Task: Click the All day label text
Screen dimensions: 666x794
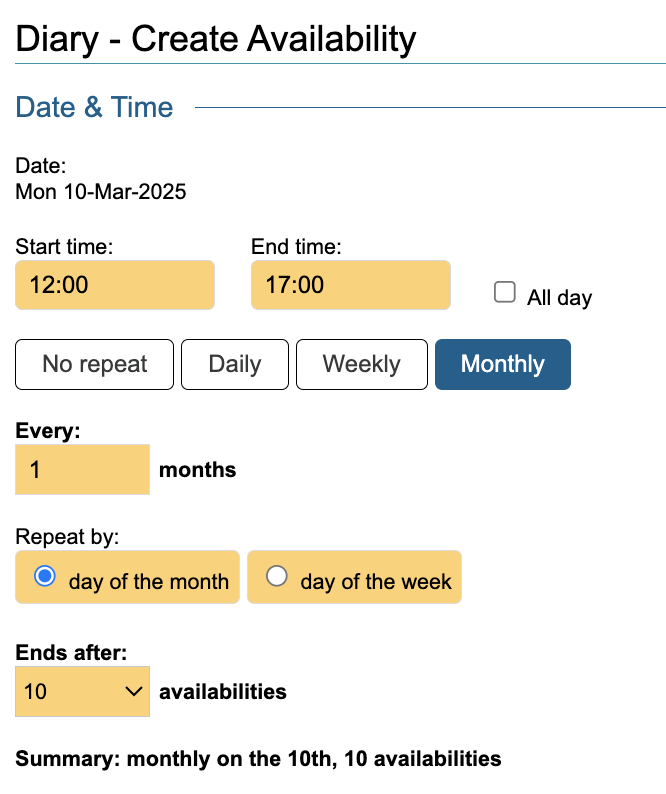Action: 559,298
